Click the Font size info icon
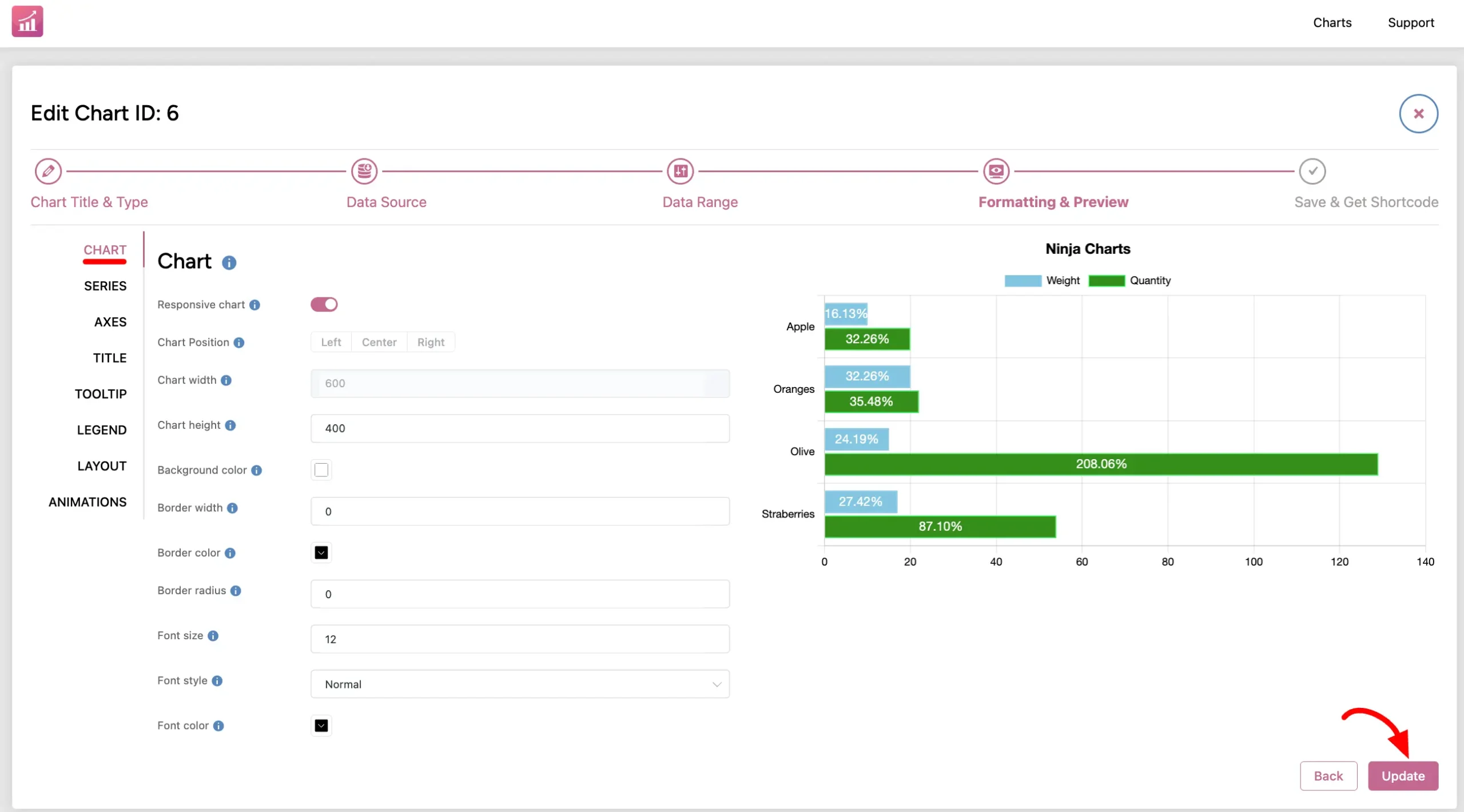1464x812 pixels. click(x=213, y=636)
